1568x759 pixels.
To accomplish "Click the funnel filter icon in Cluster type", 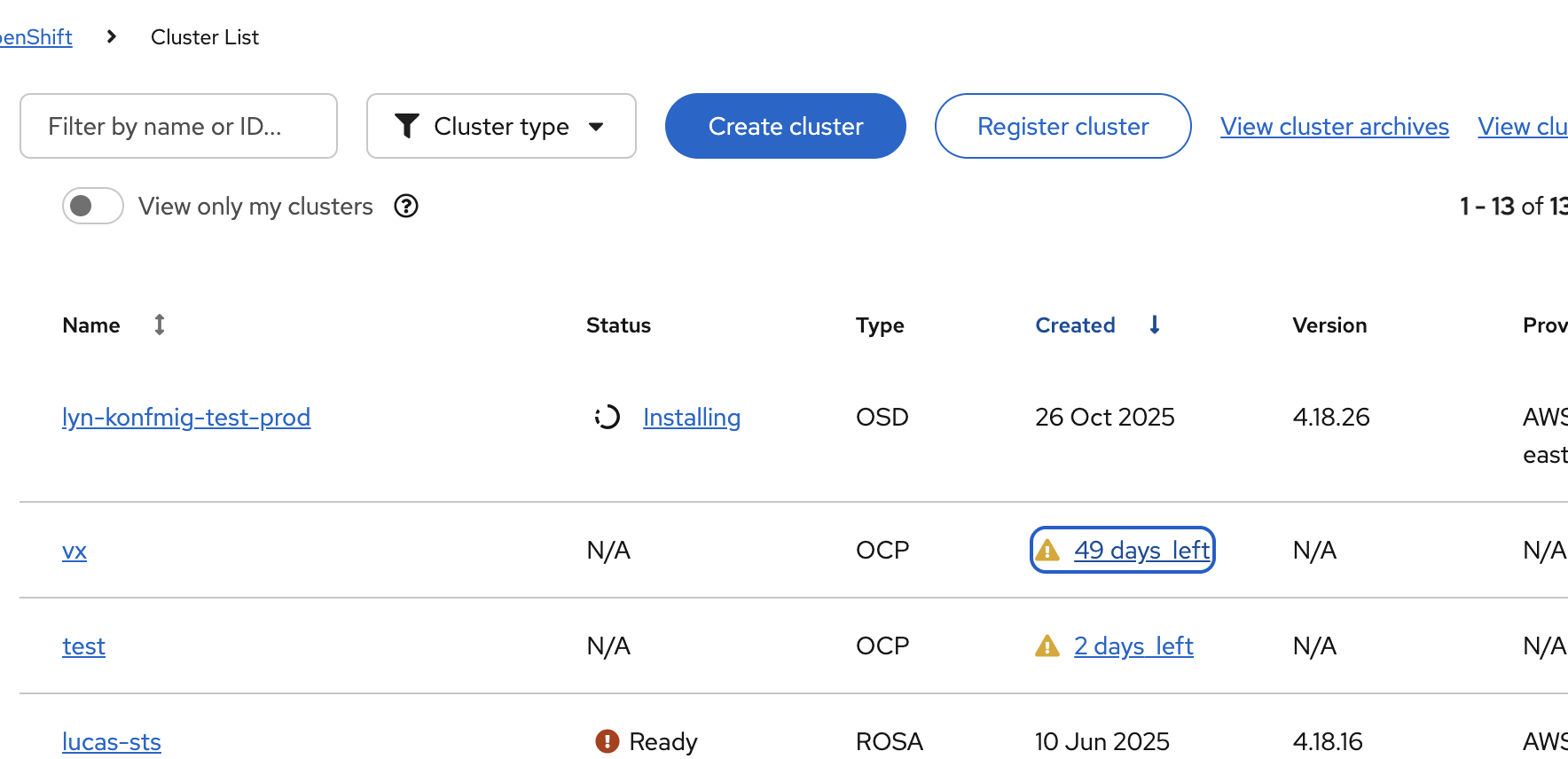I will [407, 126].
